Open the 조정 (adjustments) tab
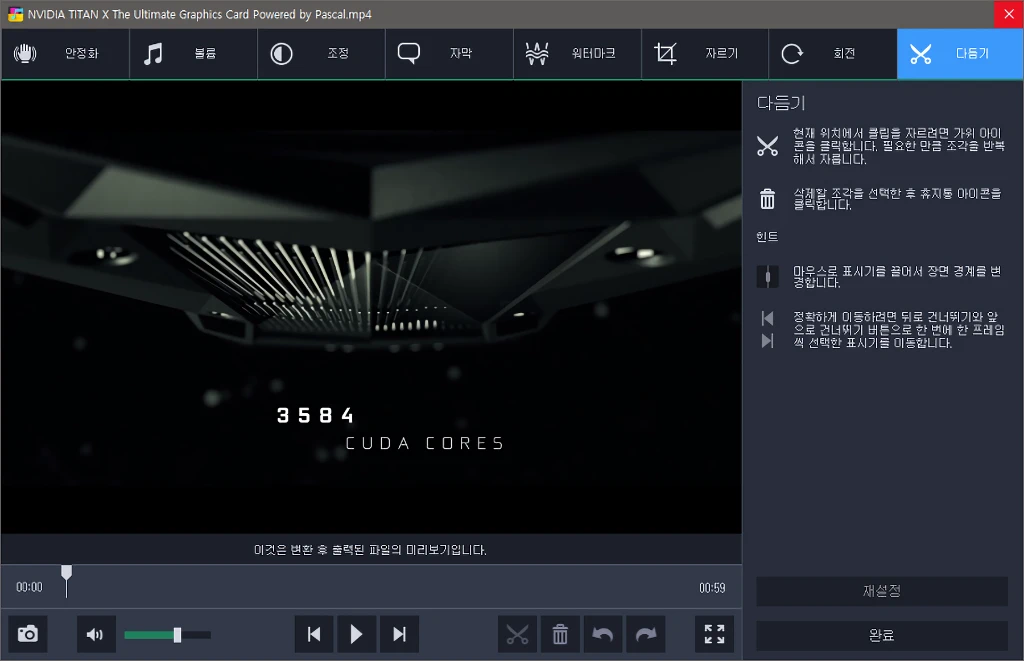 point(321,54)
